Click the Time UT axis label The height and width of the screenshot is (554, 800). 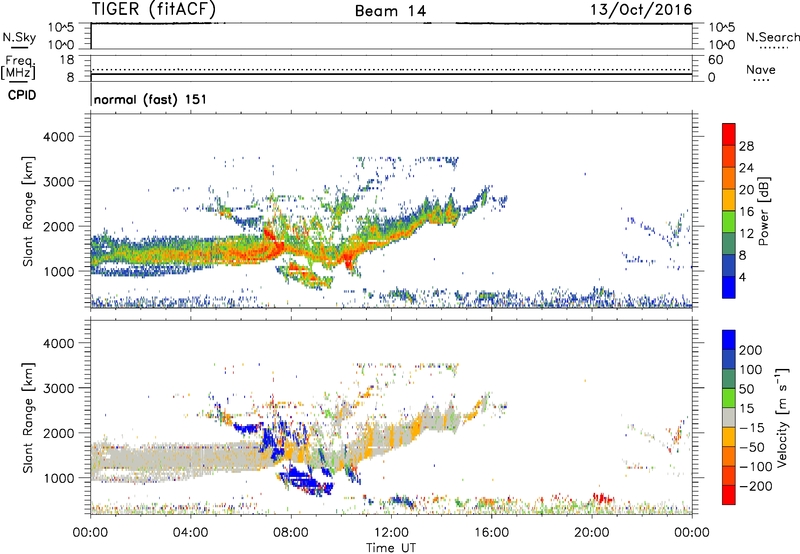pyautogui.click(x=391, y=547)
